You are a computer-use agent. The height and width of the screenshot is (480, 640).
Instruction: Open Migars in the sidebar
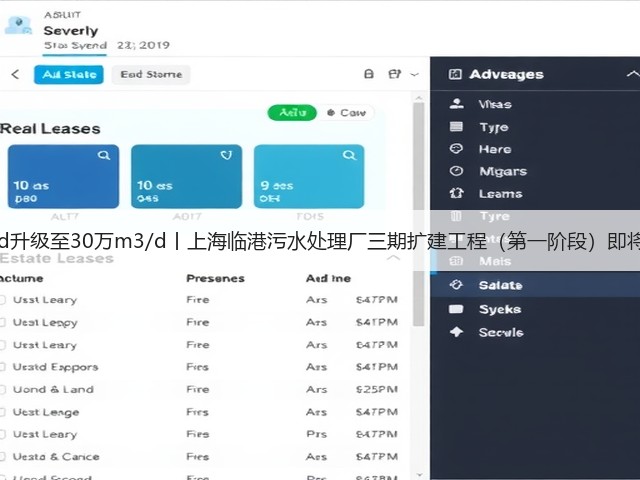coord(503,171)
